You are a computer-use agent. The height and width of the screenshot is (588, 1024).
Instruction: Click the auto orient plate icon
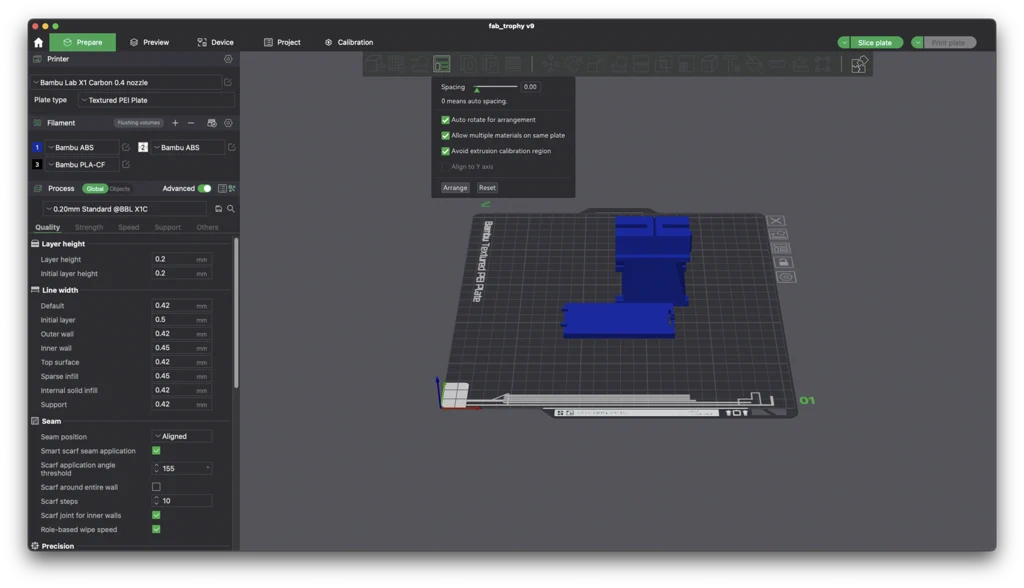pos(778,235)
